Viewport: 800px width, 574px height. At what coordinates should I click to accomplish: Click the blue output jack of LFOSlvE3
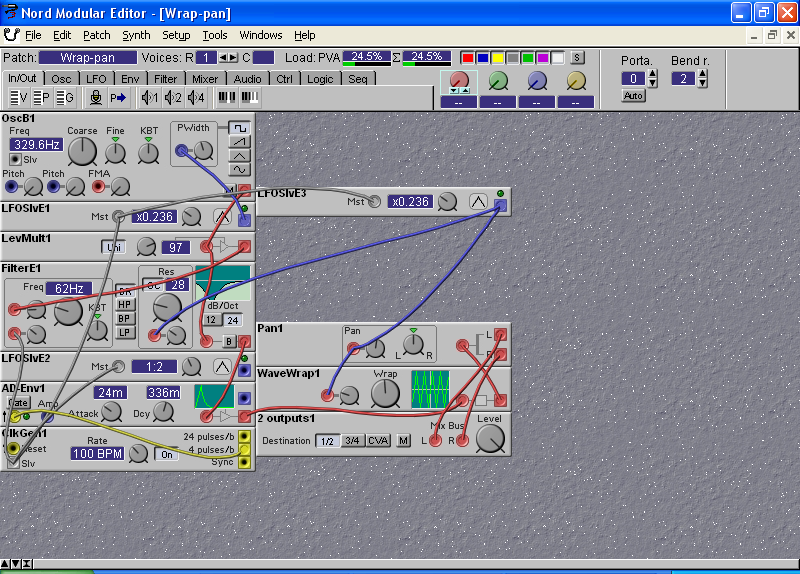pyautogui.click(x=501, y=205)
